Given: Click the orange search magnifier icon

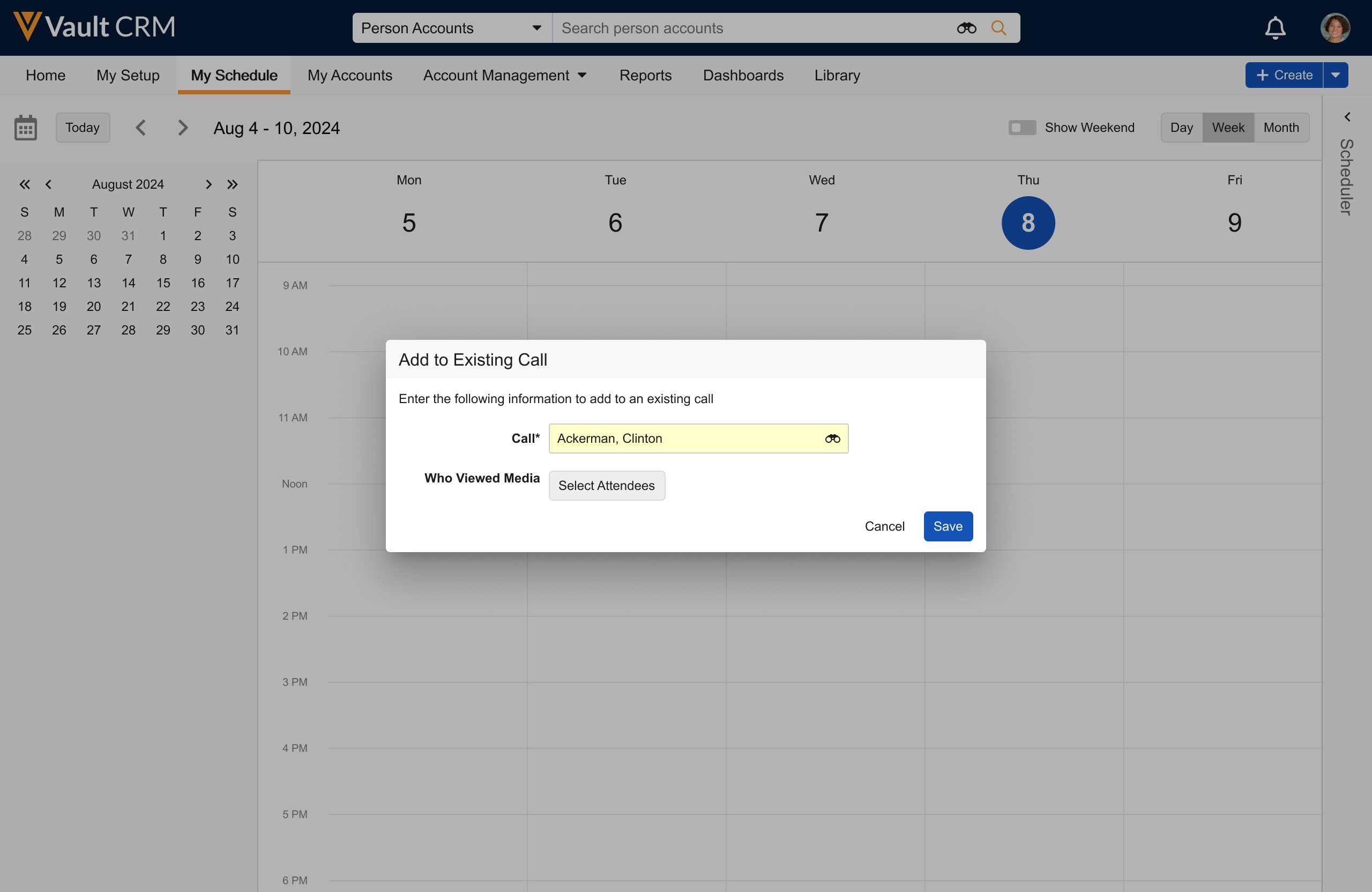Looking at the screenshot, I should 998,28.
